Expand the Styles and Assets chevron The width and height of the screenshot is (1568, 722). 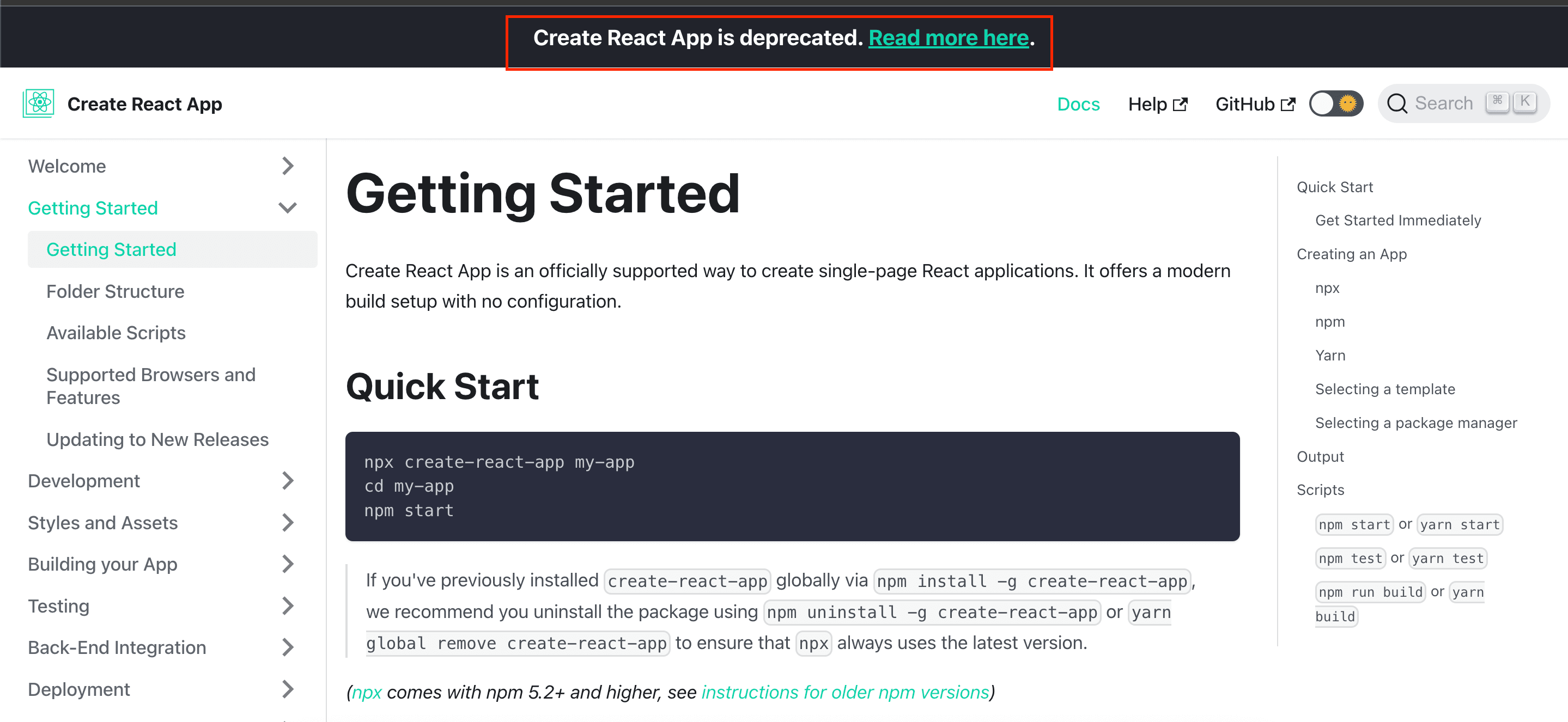point(288,523)
